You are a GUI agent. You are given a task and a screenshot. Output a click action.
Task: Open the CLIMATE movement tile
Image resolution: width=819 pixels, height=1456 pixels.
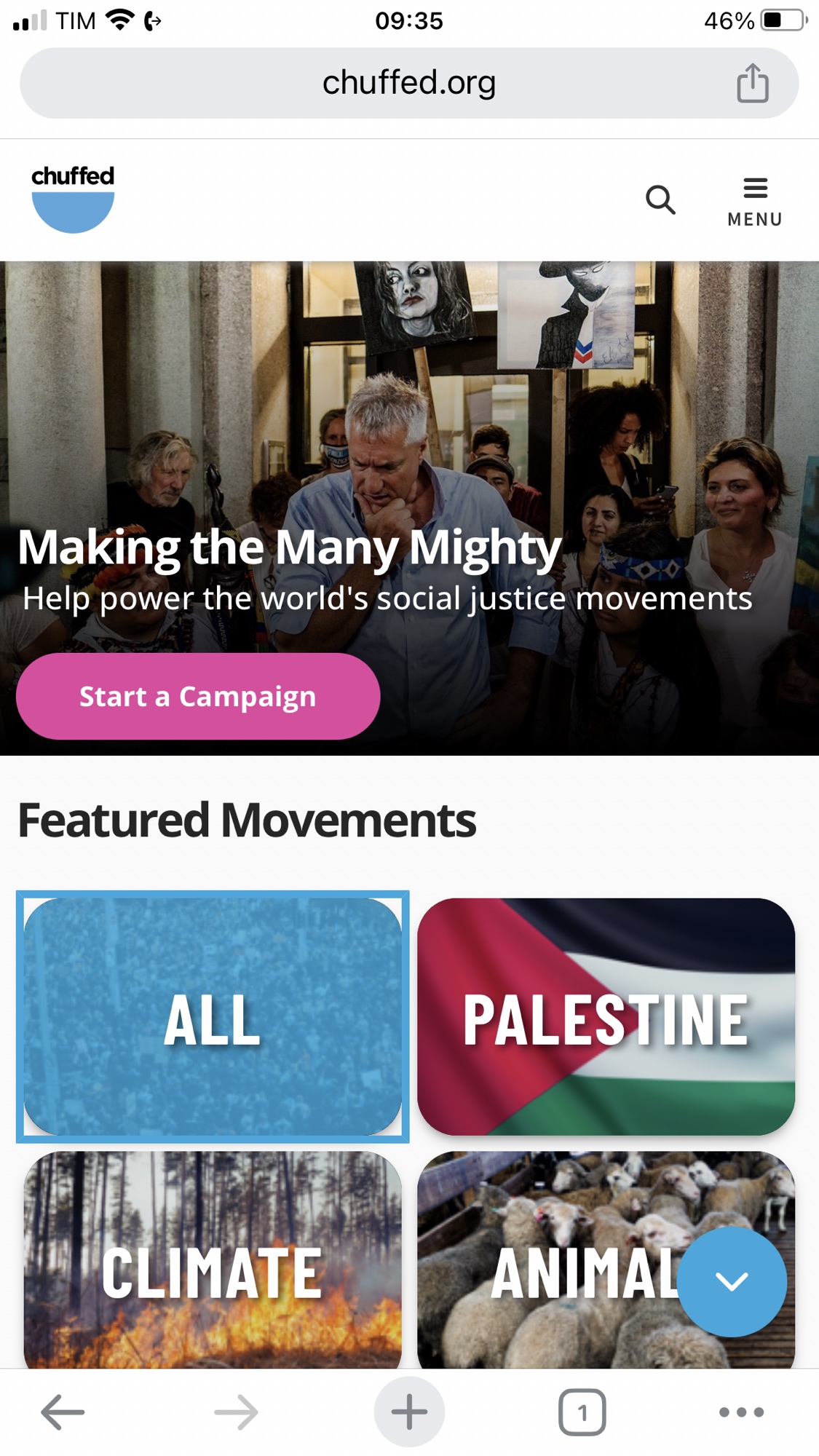[x=213, y=1260]
